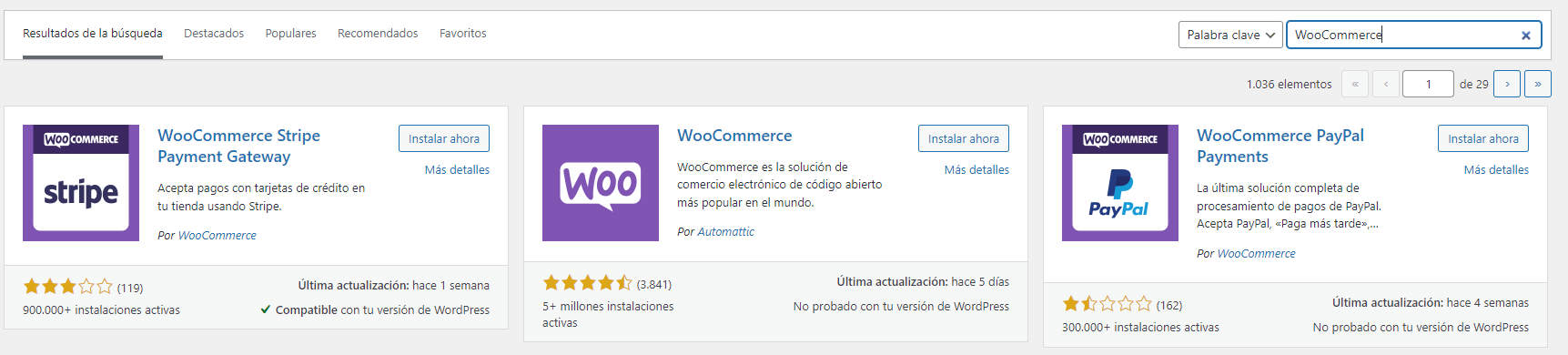Open Más detalles for the WooCommerce plugin
This screenshot has height=355, width=1568.
coord(976,170)
